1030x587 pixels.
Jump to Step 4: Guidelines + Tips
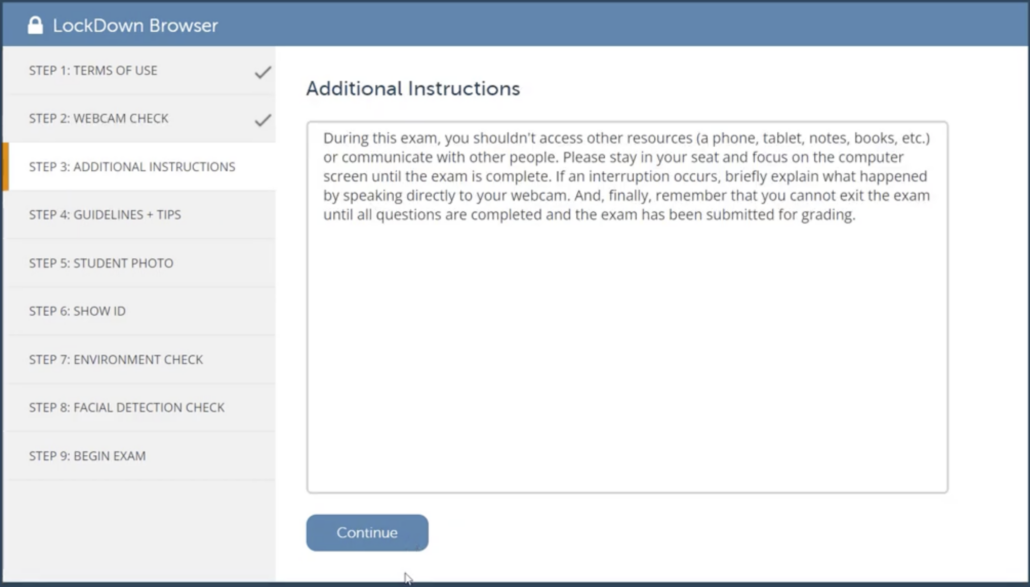pos(139,215)
